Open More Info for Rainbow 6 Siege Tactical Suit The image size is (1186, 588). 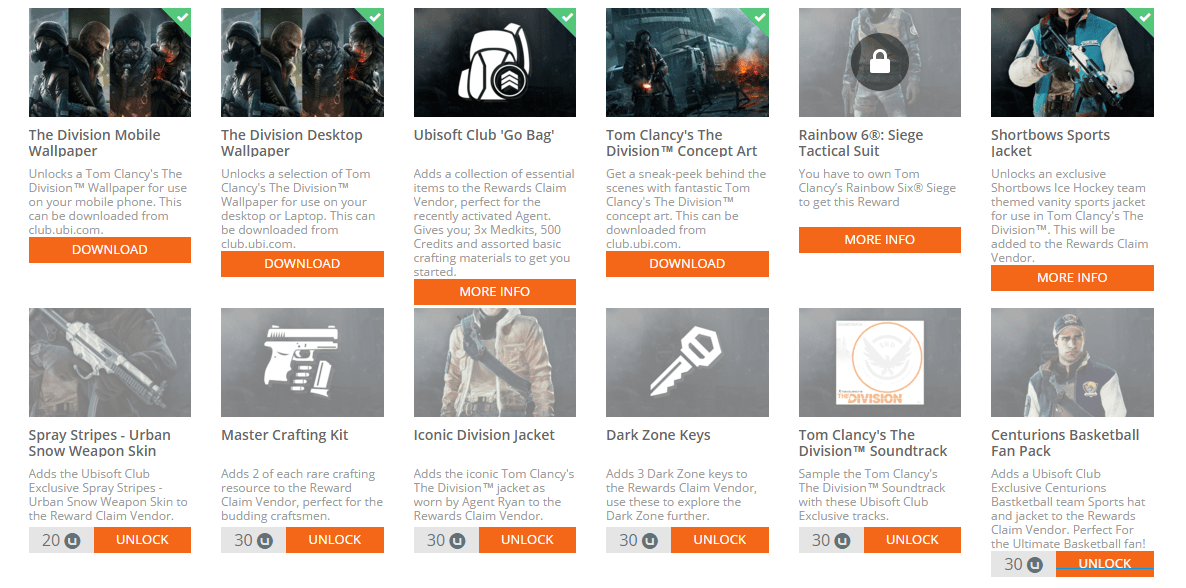(879, 240)
